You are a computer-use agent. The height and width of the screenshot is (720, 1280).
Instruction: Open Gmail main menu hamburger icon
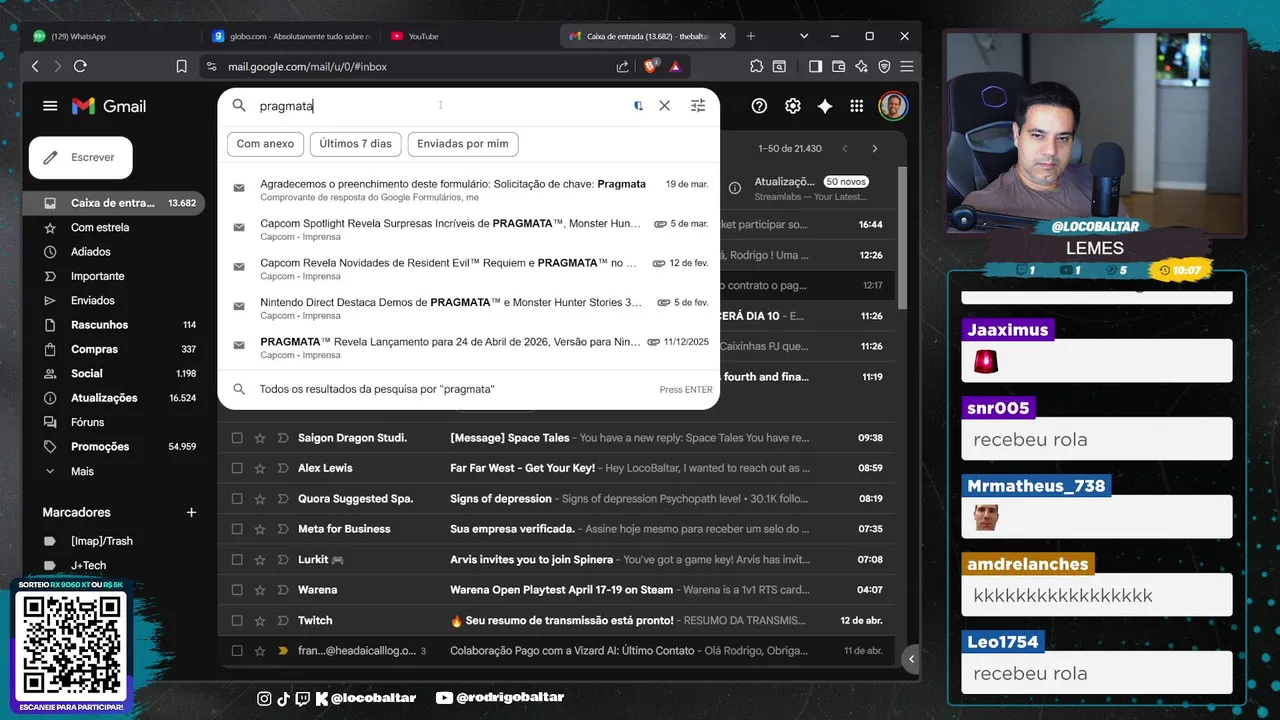(x=50, y=106)
